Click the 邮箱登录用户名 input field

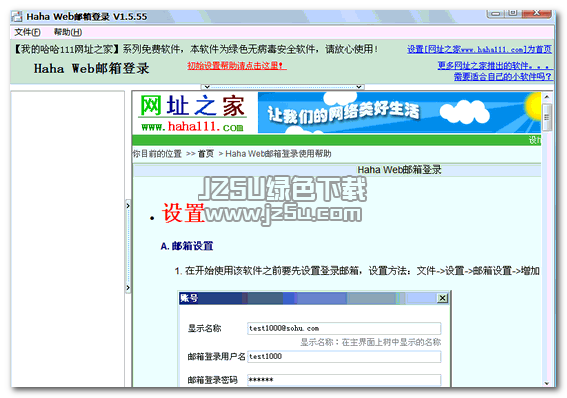[x=344, y=356]
